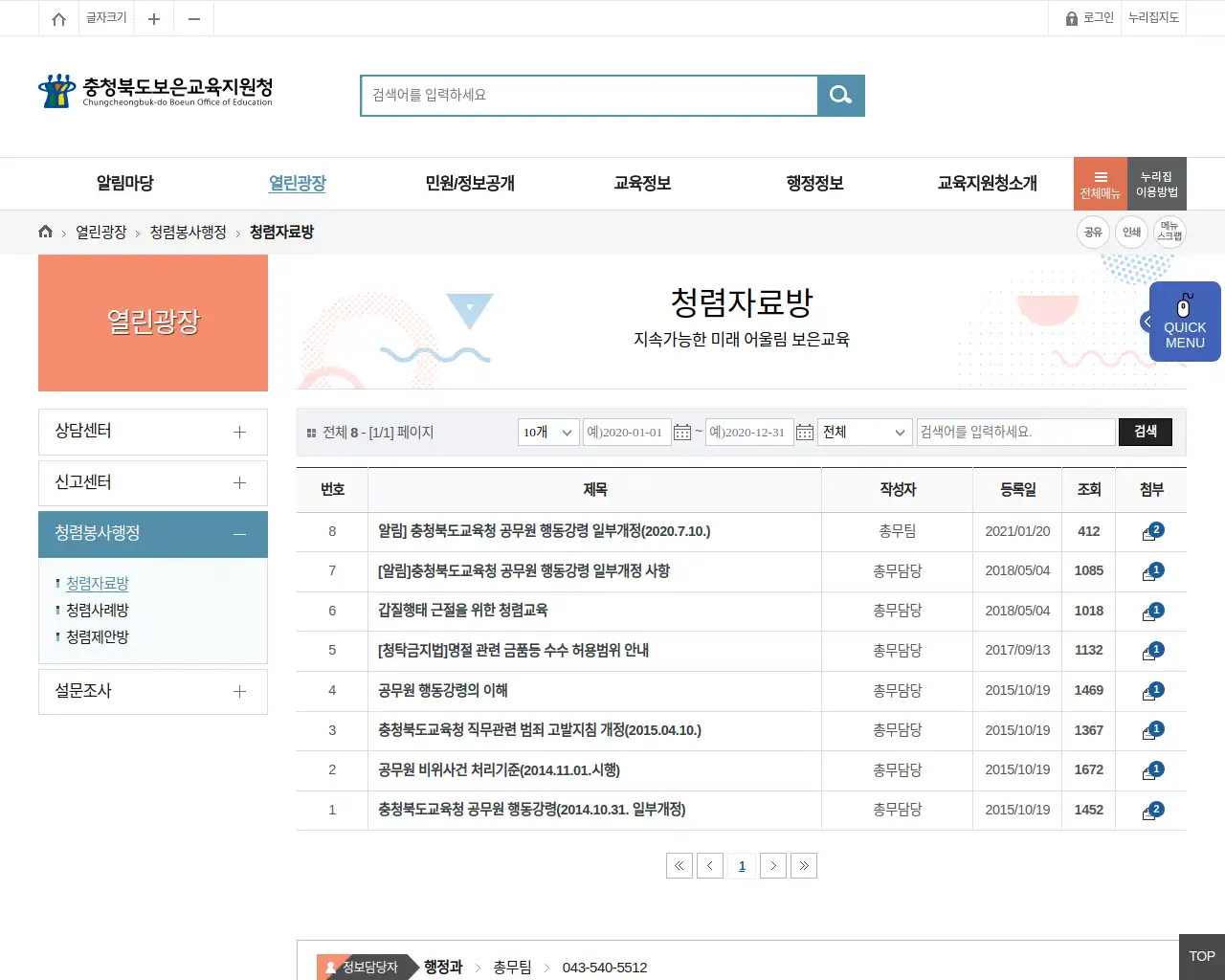Select the 청렴자료방 sidebar link
The height and width of the screenshot is (980, 1225).
98,584
